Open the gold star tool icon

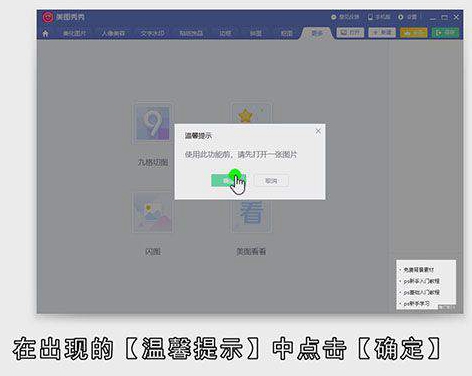click(x=251, y=113)
